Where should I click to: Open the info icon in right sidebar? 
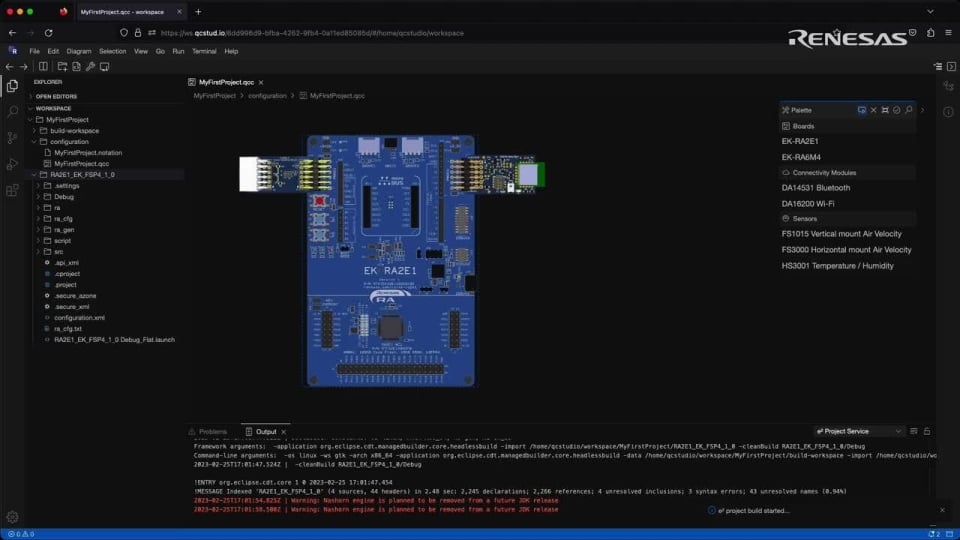tap(948, 112)
